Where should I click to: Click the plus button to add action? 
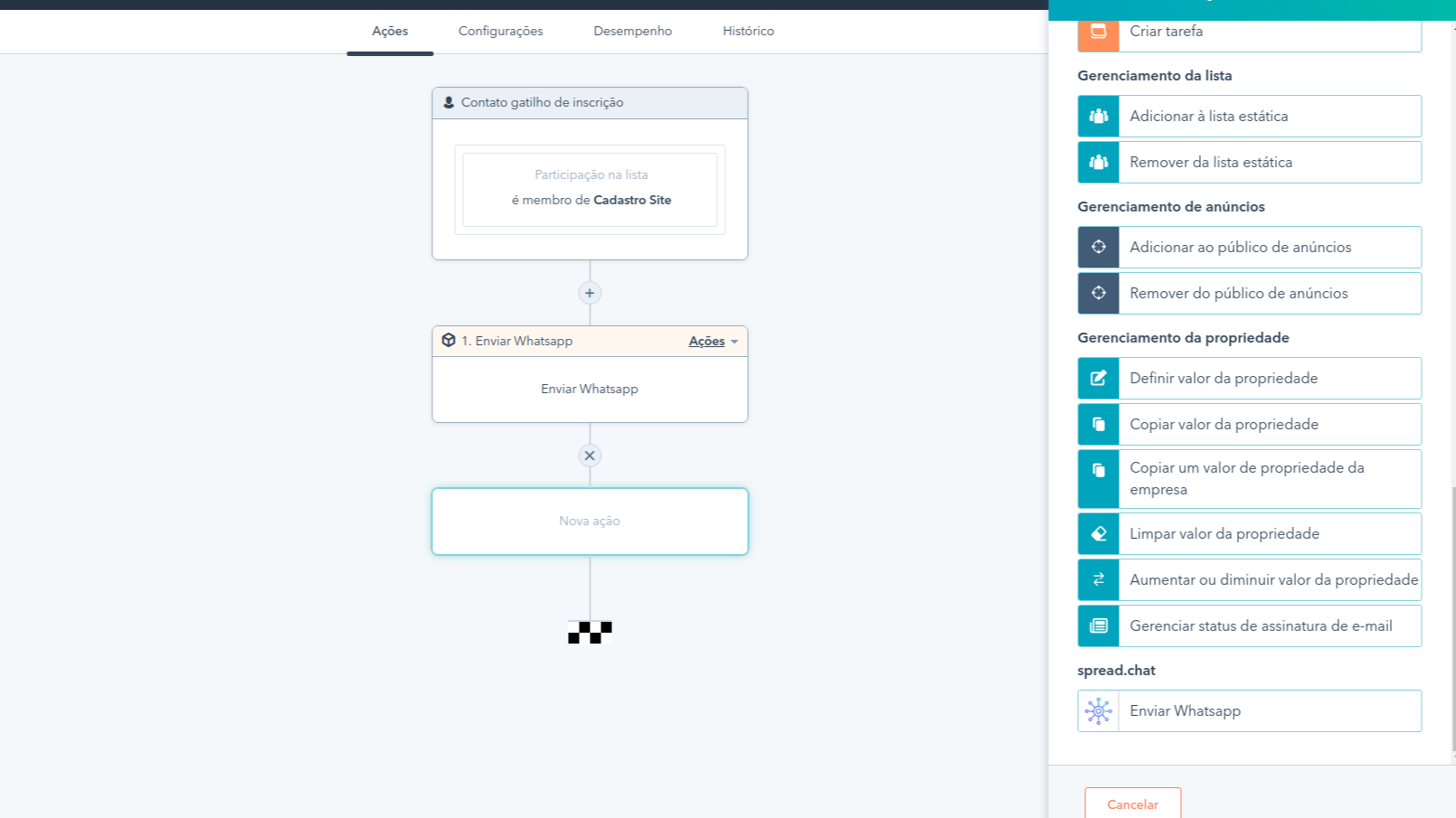[x=590, y=293]
